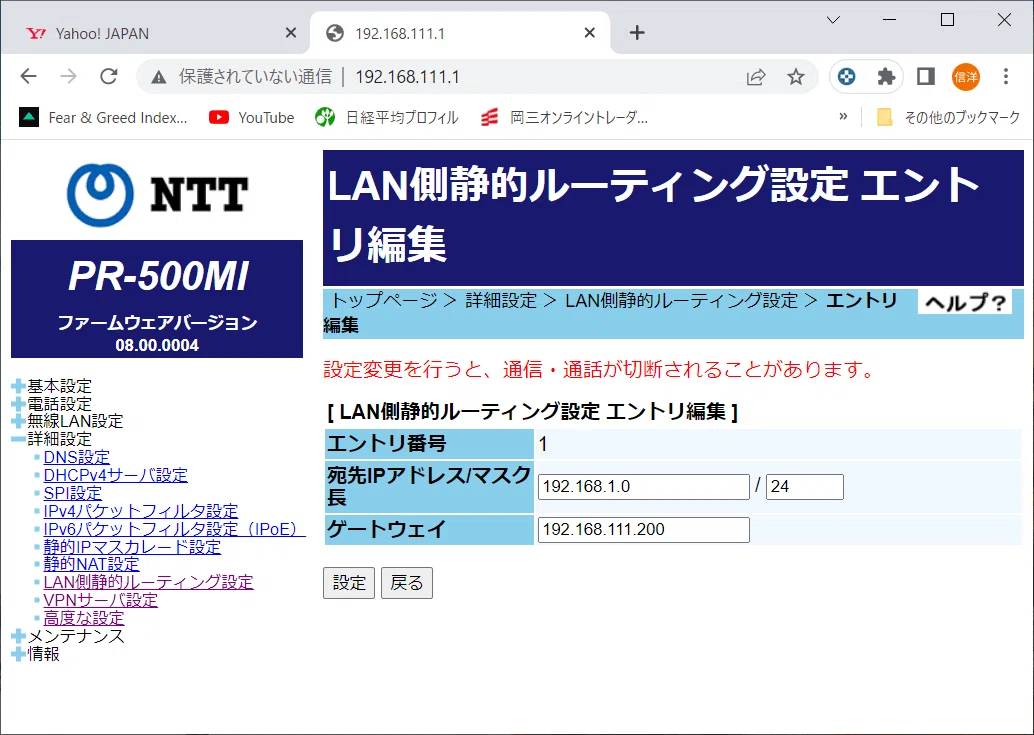Open IPv4パケットフィルタ設定 link
Screen dimensions: 1034x735
140,511
